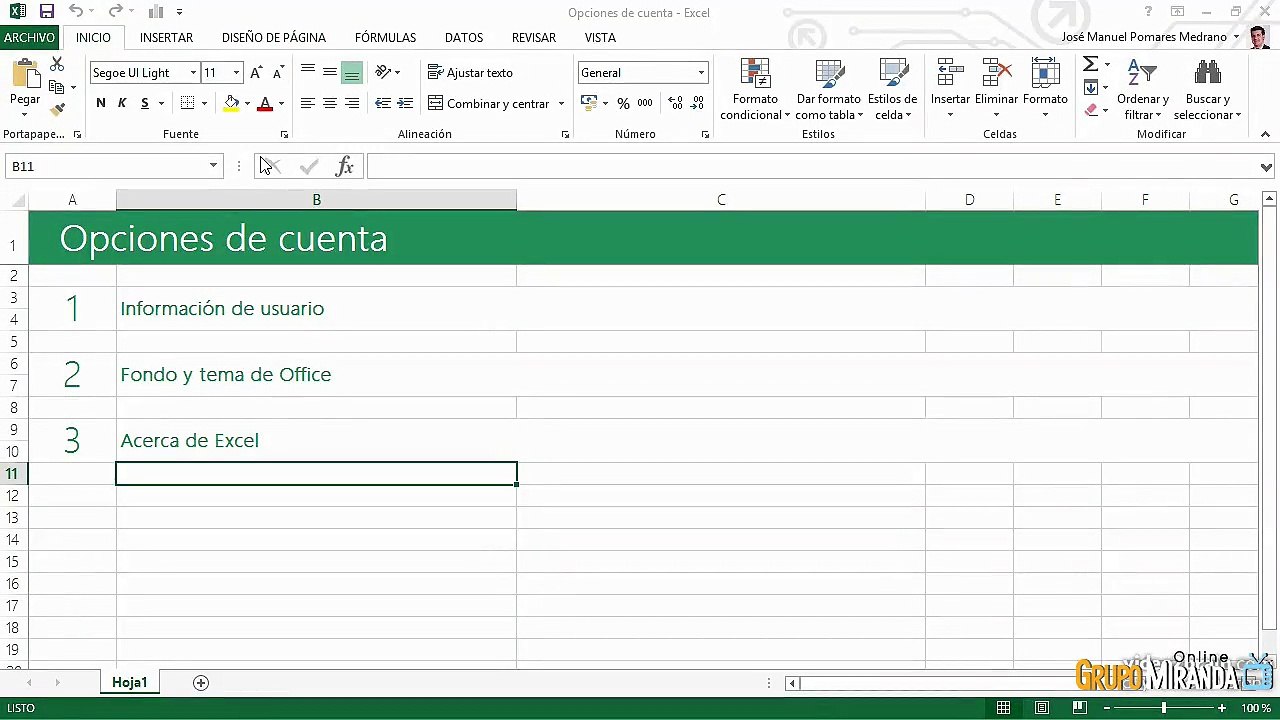1280x720 pixels.
Task: Open the Fill down tool in Modificar
Action: [x=1091, y=88]
